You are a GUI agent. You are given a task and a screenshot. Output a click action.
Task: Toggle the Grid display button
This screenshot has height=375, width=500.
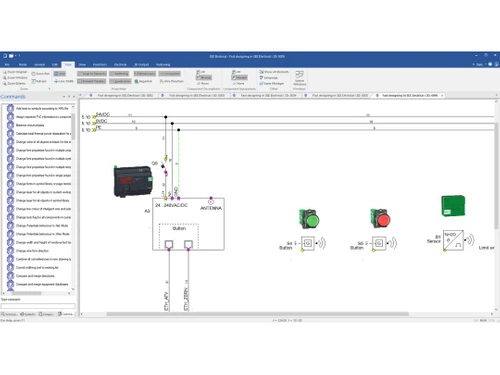tap(60, 74)
